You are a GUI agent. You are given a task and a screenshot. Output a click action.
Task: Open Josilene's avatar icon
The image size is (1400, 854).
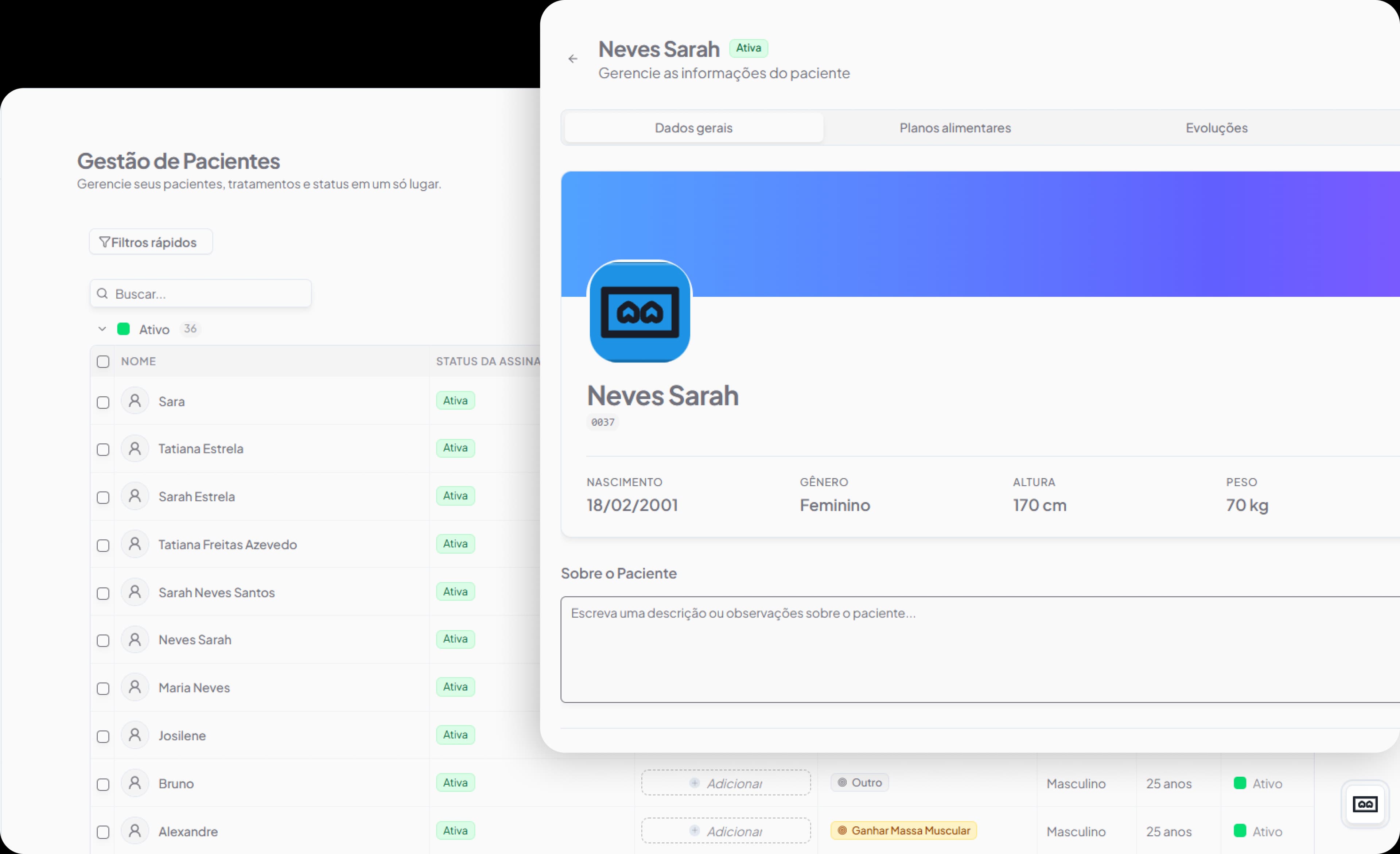[x=135, y=735]
